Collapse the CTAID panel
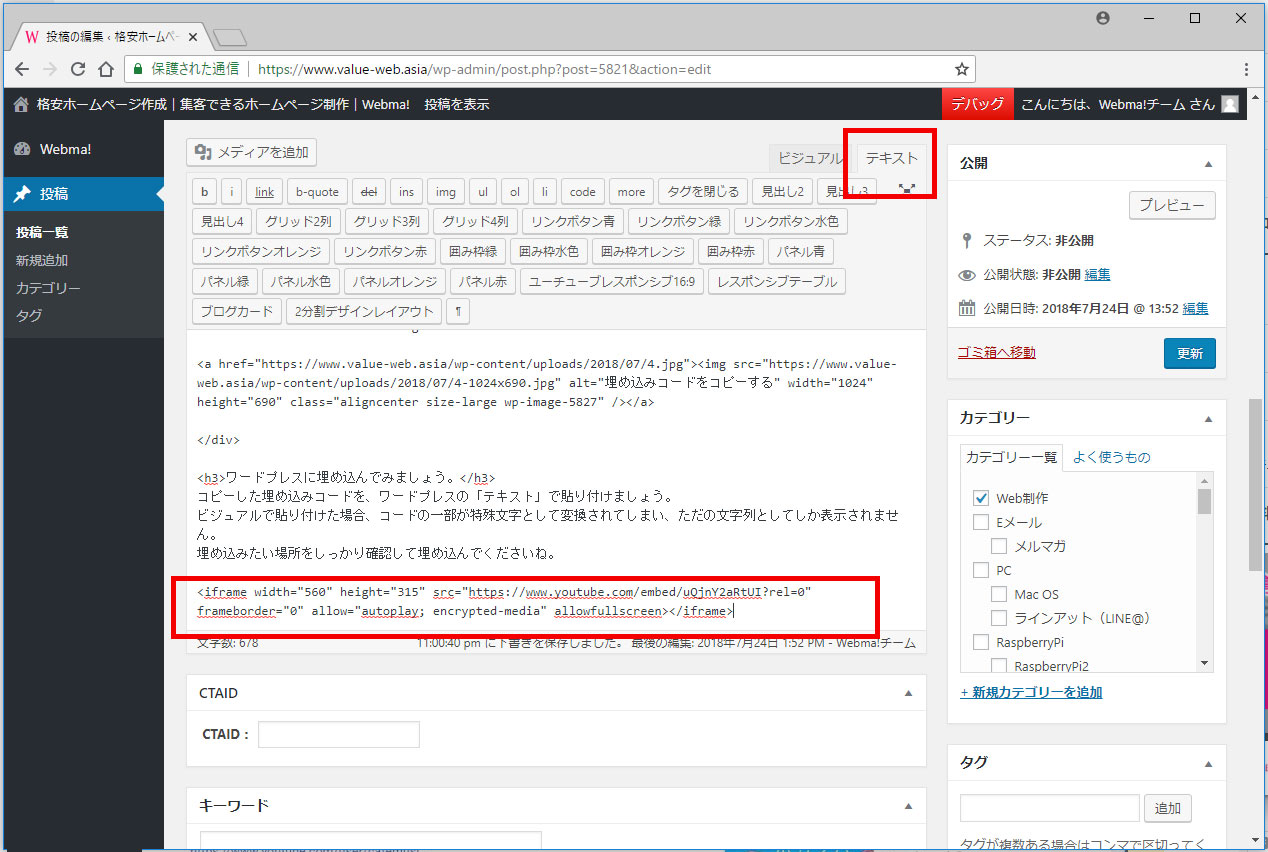The width and height of the screenshot is (1268, 852). 908,693
